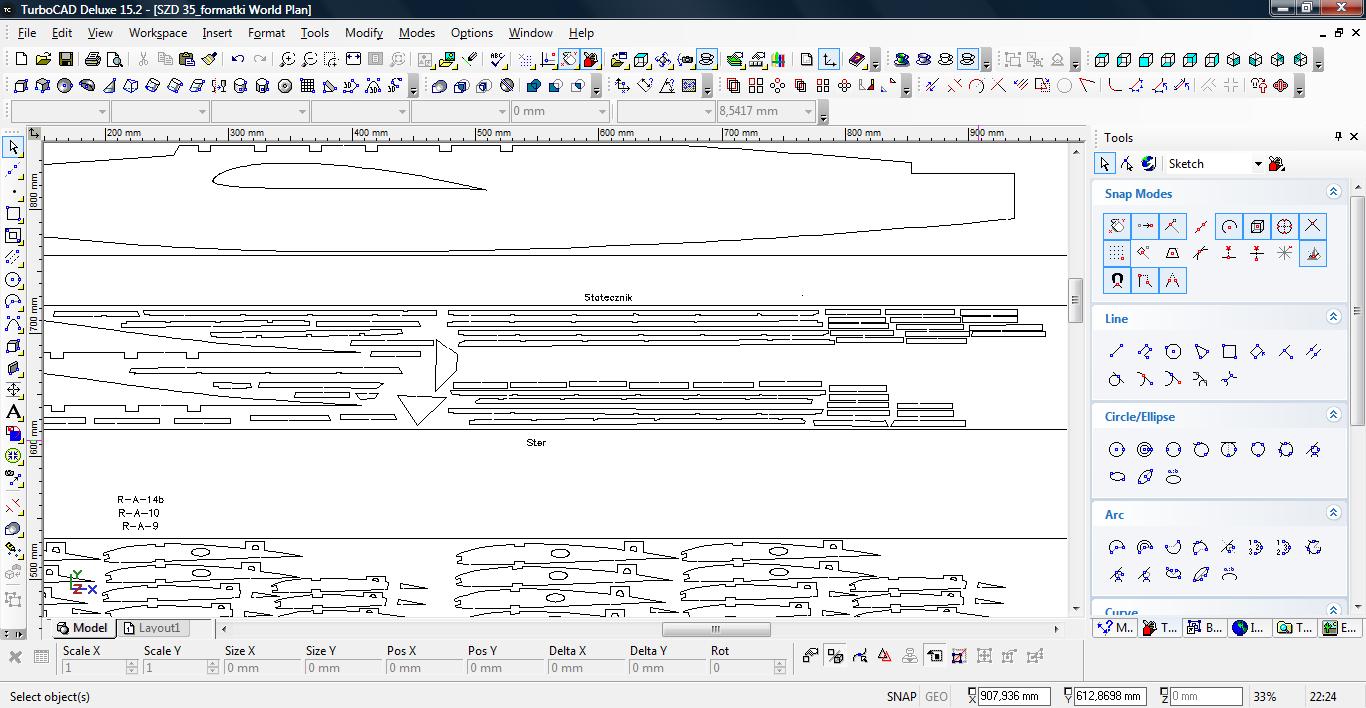1366x708 pixels.
Task: Open the Sketch dropdown in Tools palette
Action: (1257, 164)
